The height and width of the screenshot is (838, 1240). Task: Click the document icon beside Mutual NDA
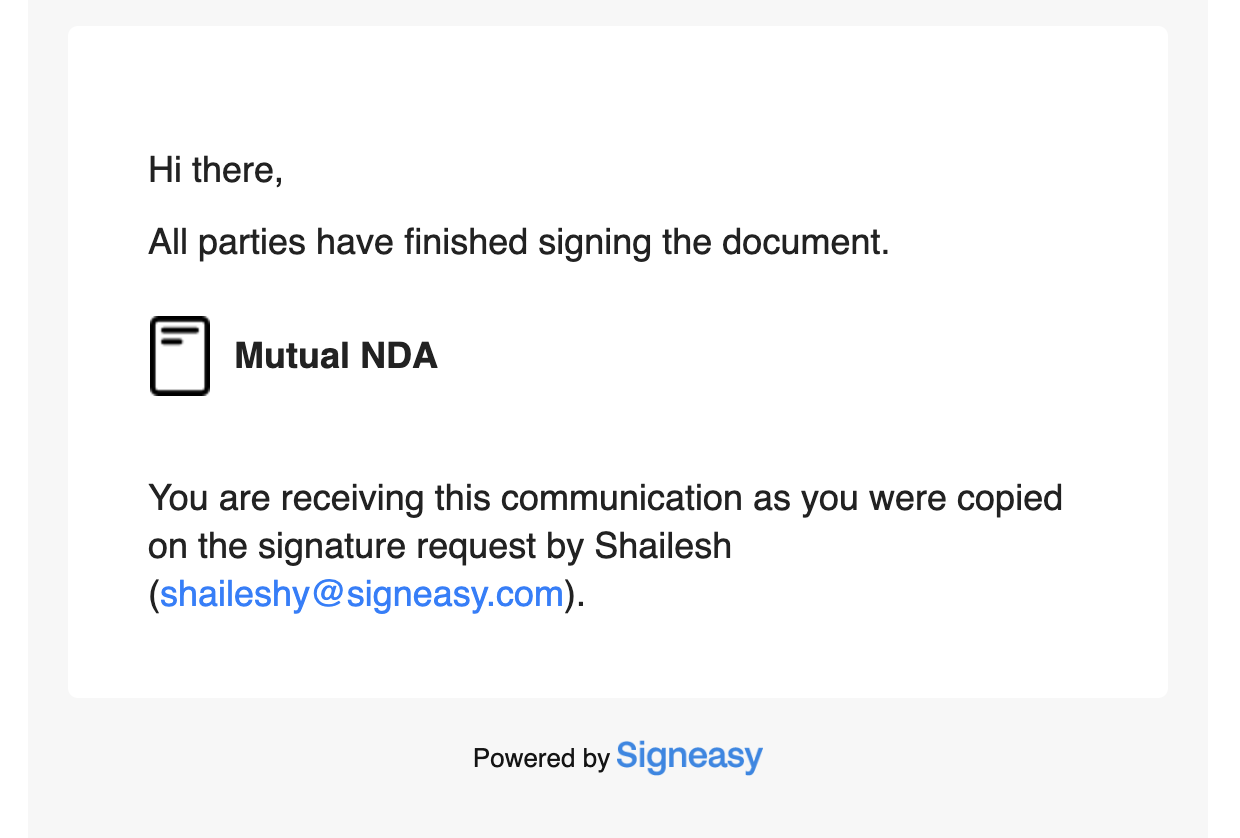180,356
